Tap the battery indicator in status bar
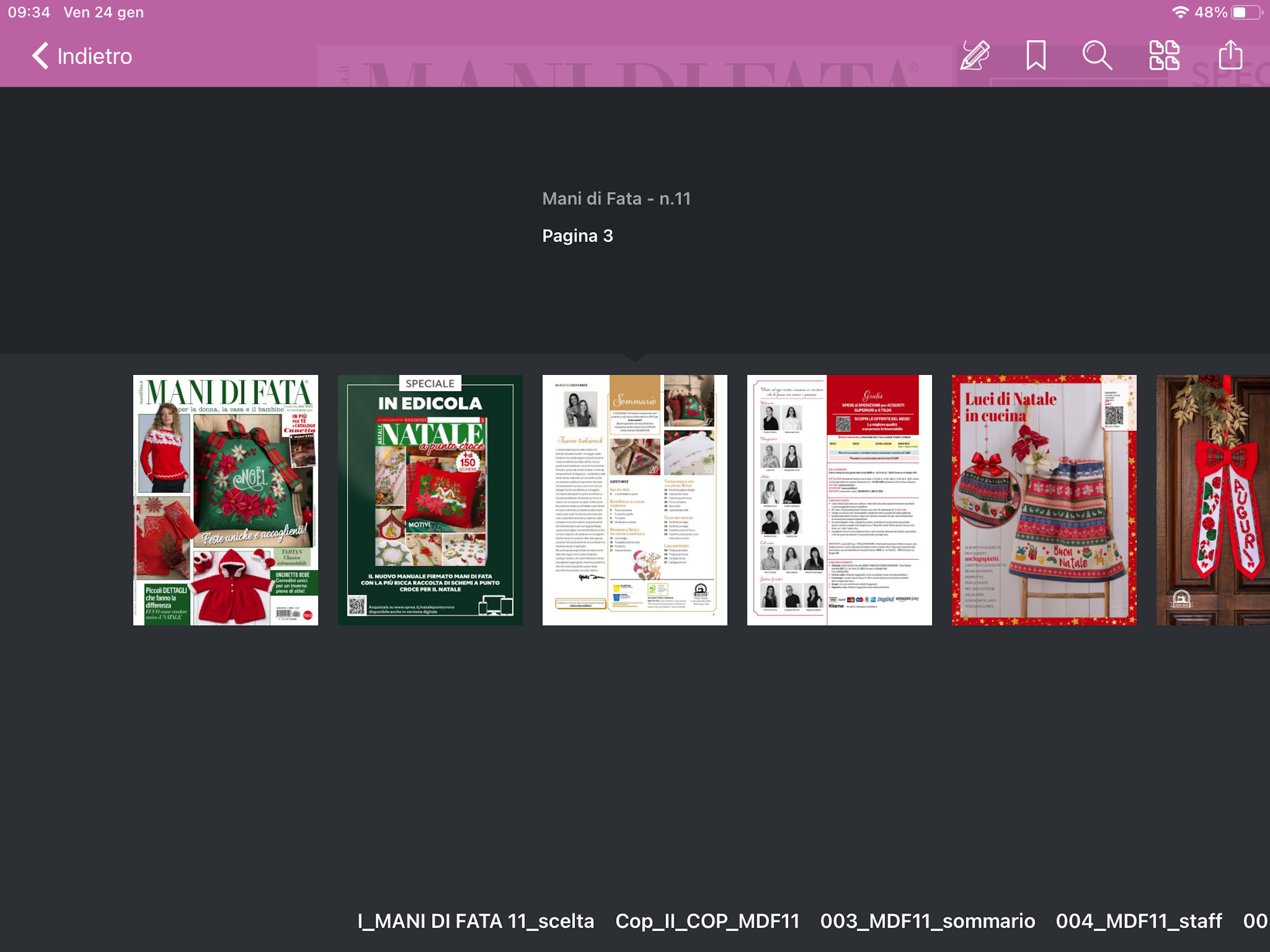This screenshot has width=1270, height=952. (1246, 12)
